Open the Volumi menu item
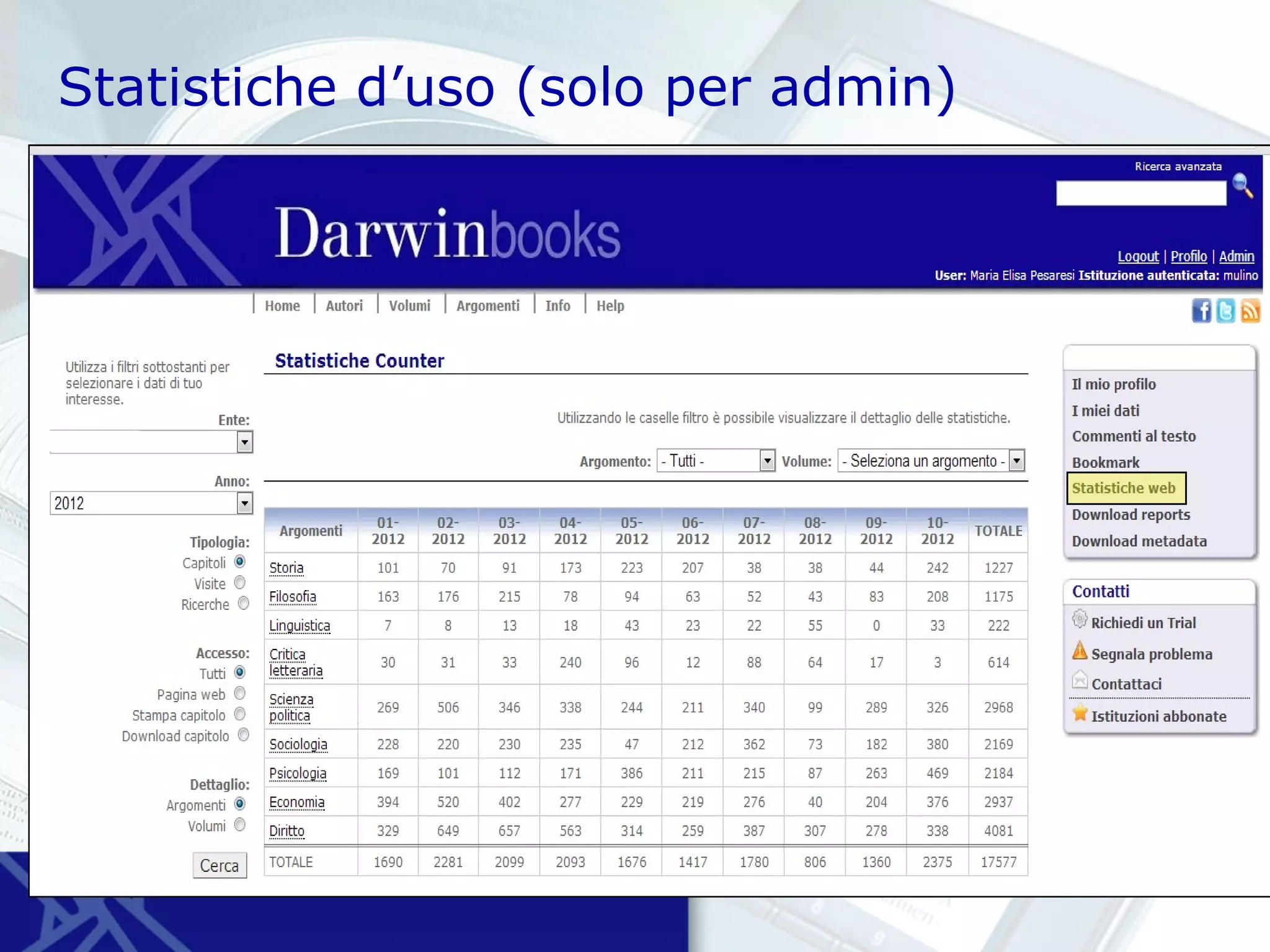Screen dimensions: 1270x952 pos(409,306)
